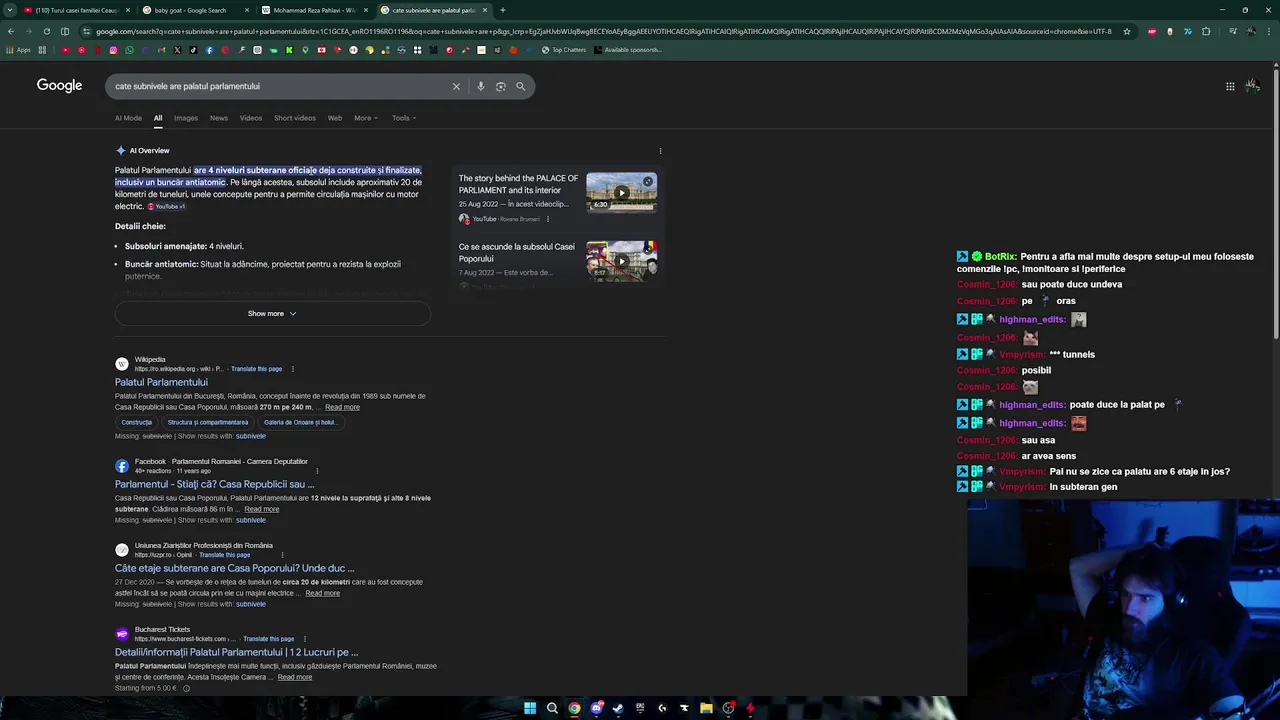Viewport: 1280px width, 720px height.
Task: Open Logitech G HUB from taskbar
Action: click(x=662, y=708)
